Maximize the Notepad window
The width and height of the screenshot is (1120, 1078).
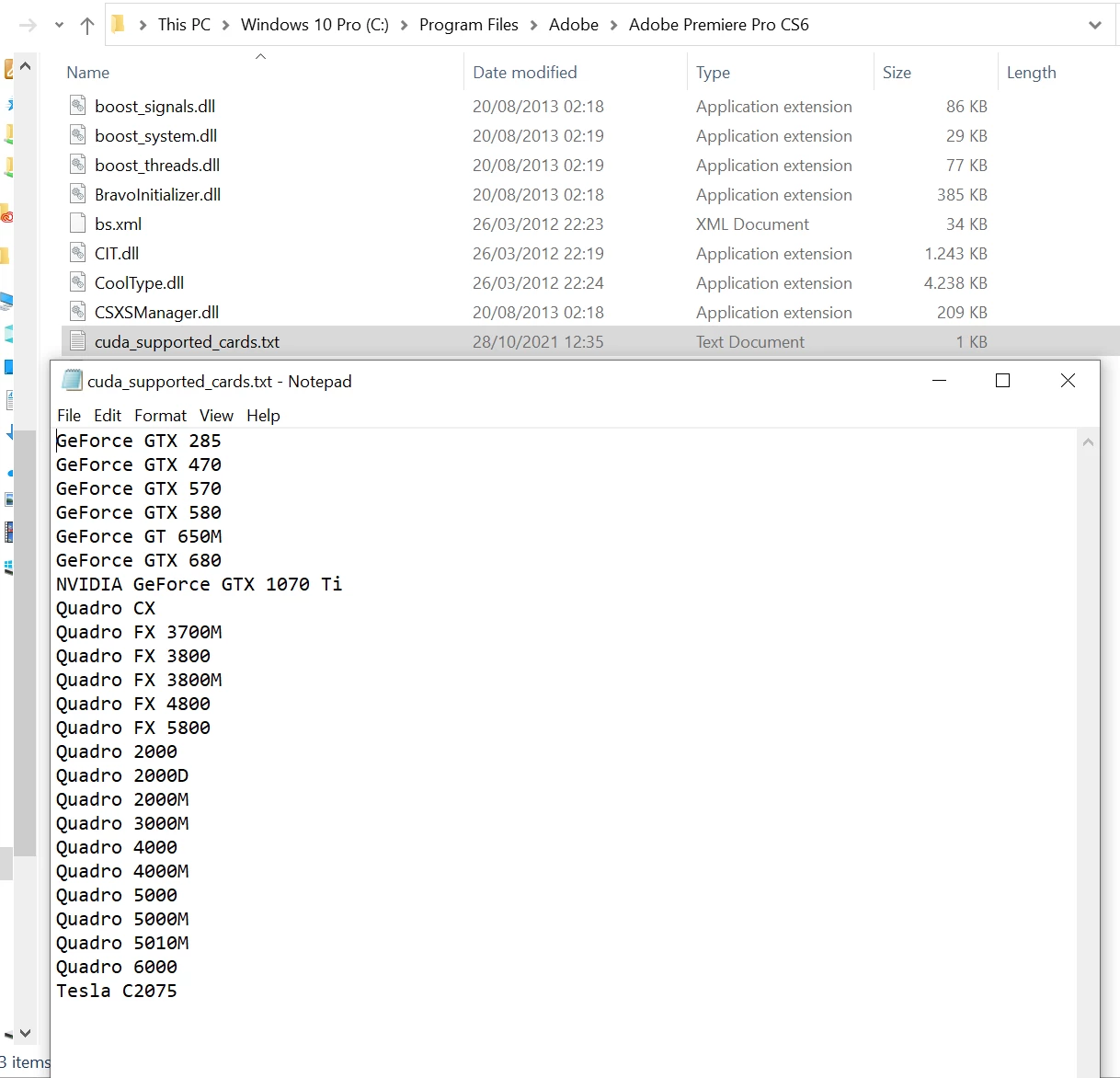tap(1003, 381)
